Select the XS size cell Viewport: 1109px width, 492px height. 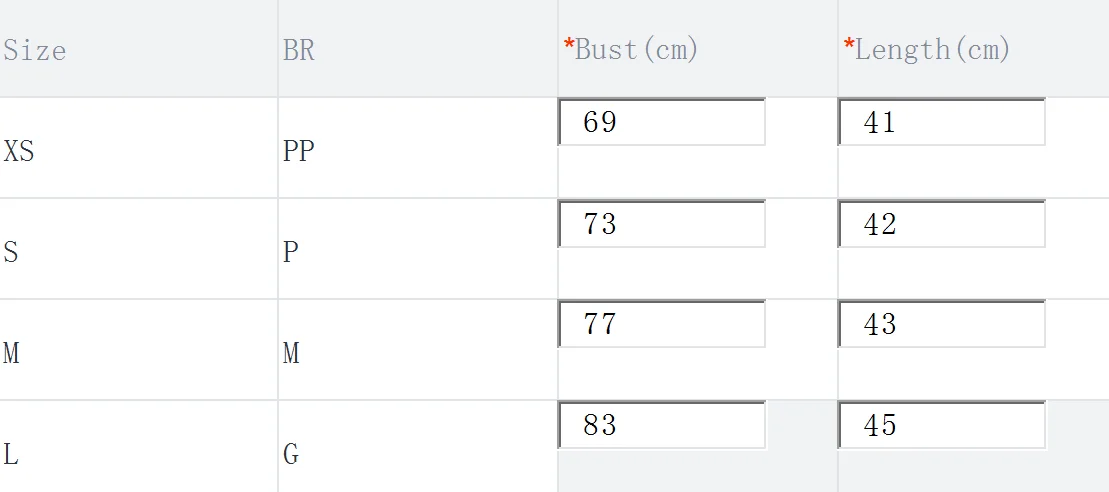tap(19, 152)
